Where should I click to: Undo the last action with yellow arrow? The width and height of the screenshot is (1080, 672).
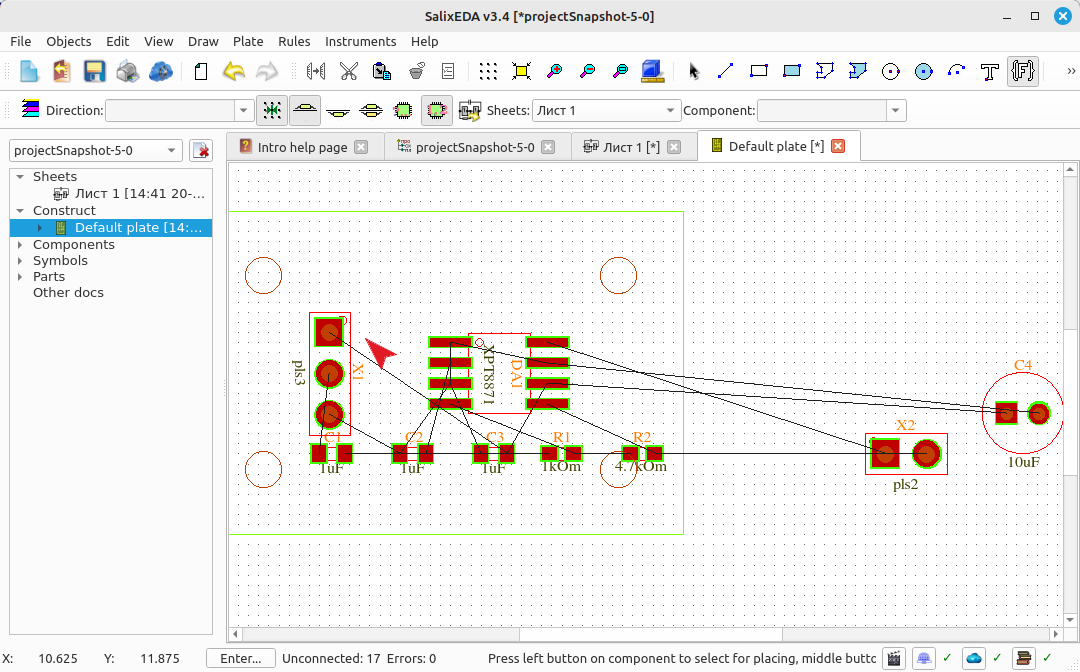[234, 71]
